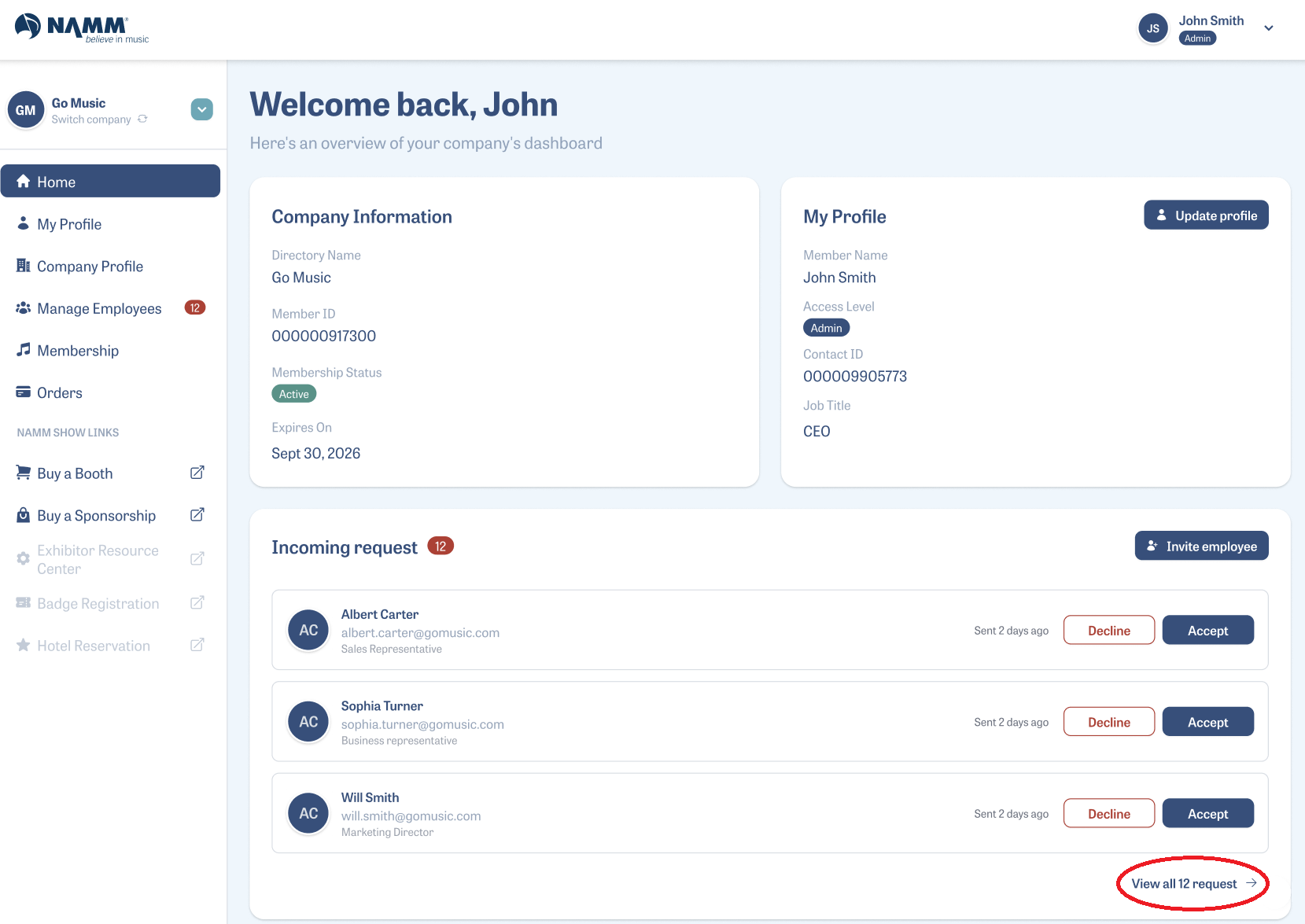
Task: Click the Member ID value 000000917300
Action: [323, 337]
